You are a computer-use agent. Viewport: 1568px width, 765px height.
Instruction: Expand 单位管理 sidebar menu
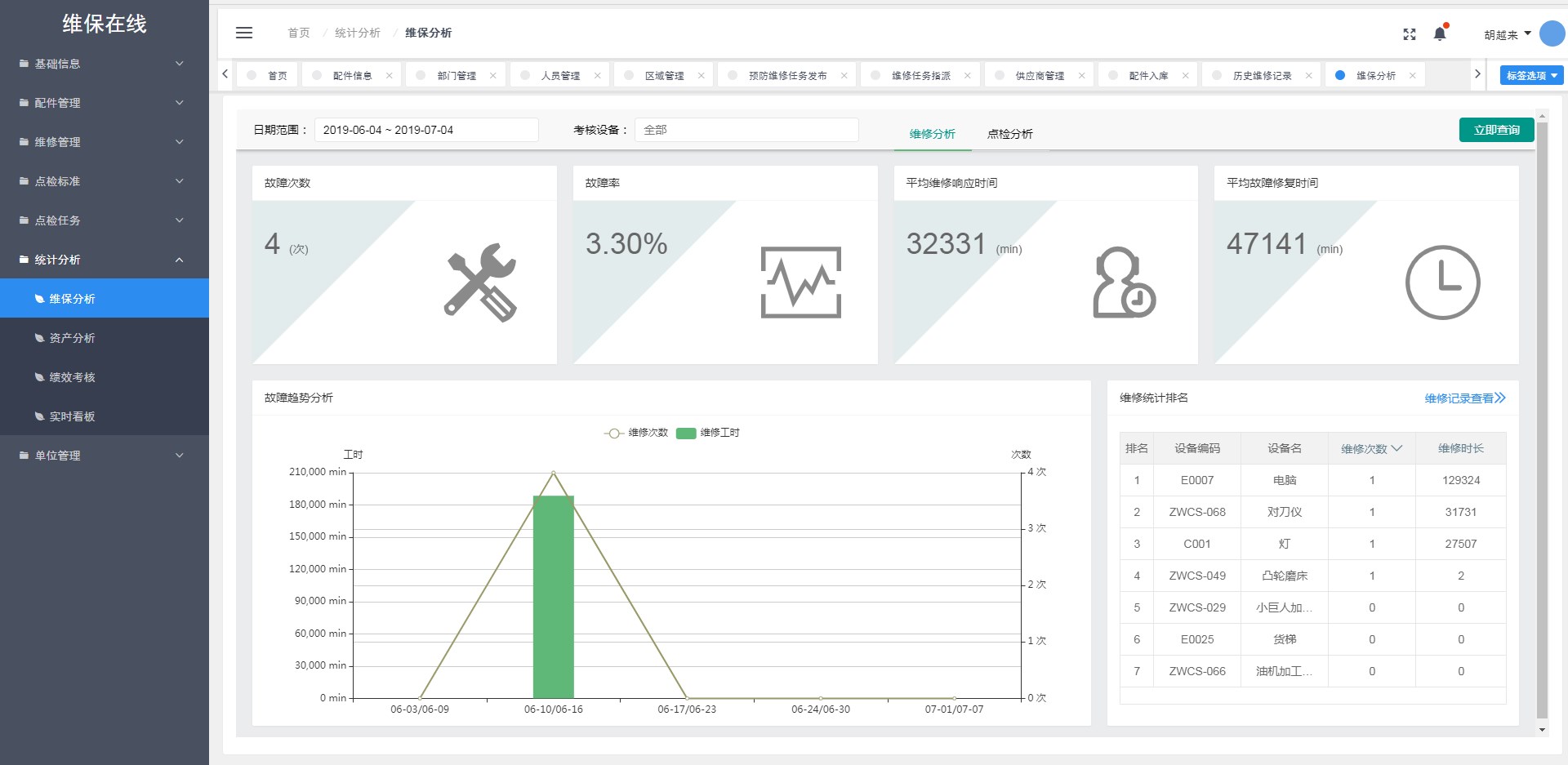(x=105, y=456)
